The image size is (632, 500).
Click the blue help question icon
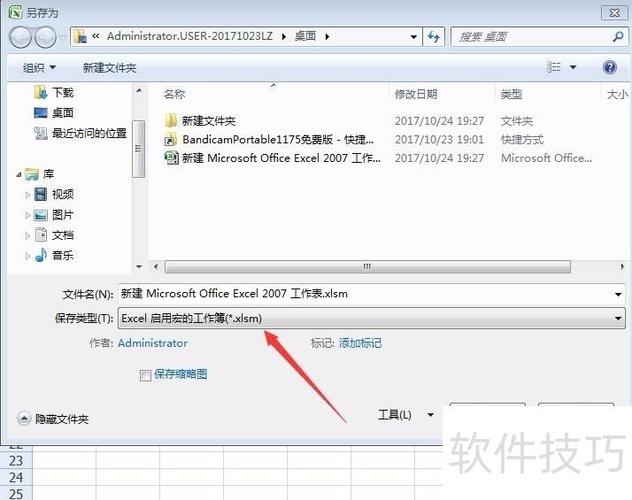pos(609,67)
